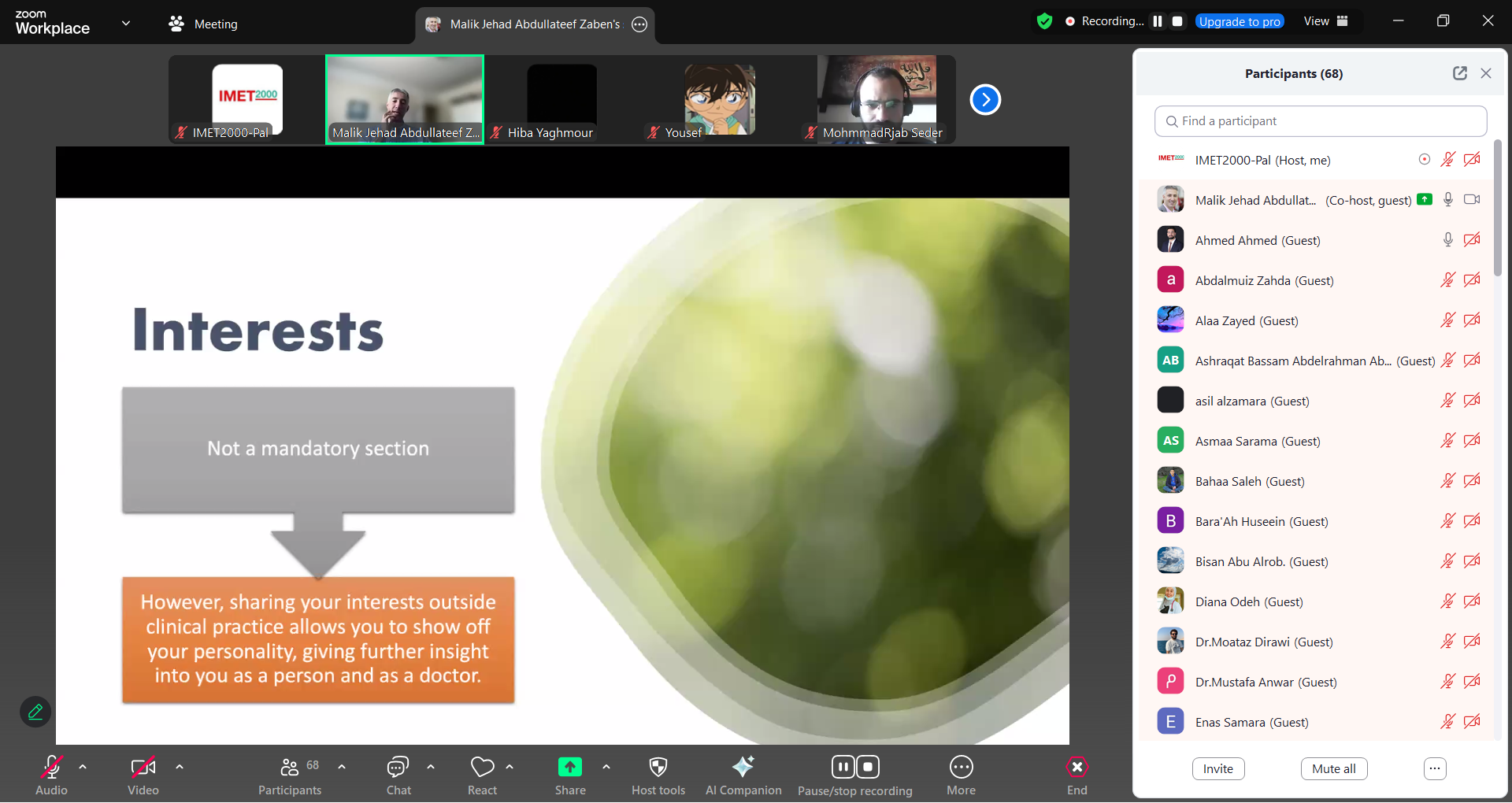
Task: Mute Ahmed Ahmed's microphone
Action: pos(1447,240)
